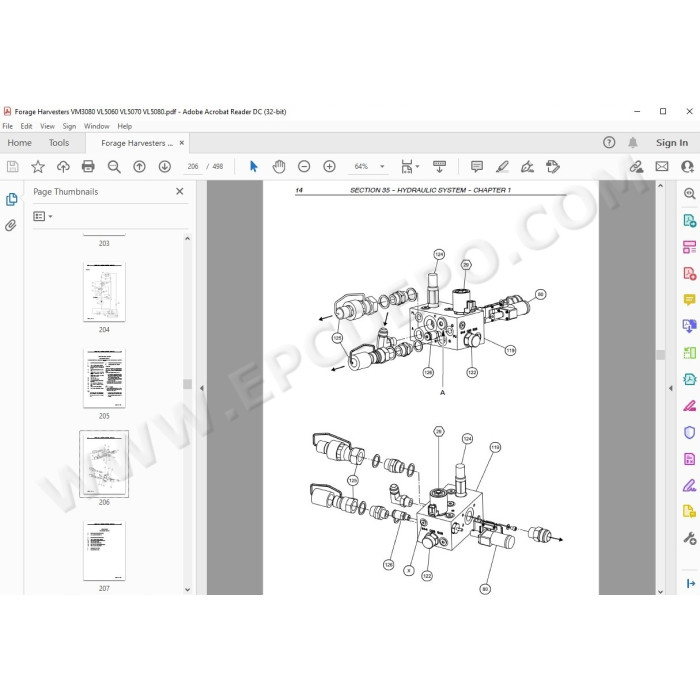Switch to Tools tab

coord(59,143)
